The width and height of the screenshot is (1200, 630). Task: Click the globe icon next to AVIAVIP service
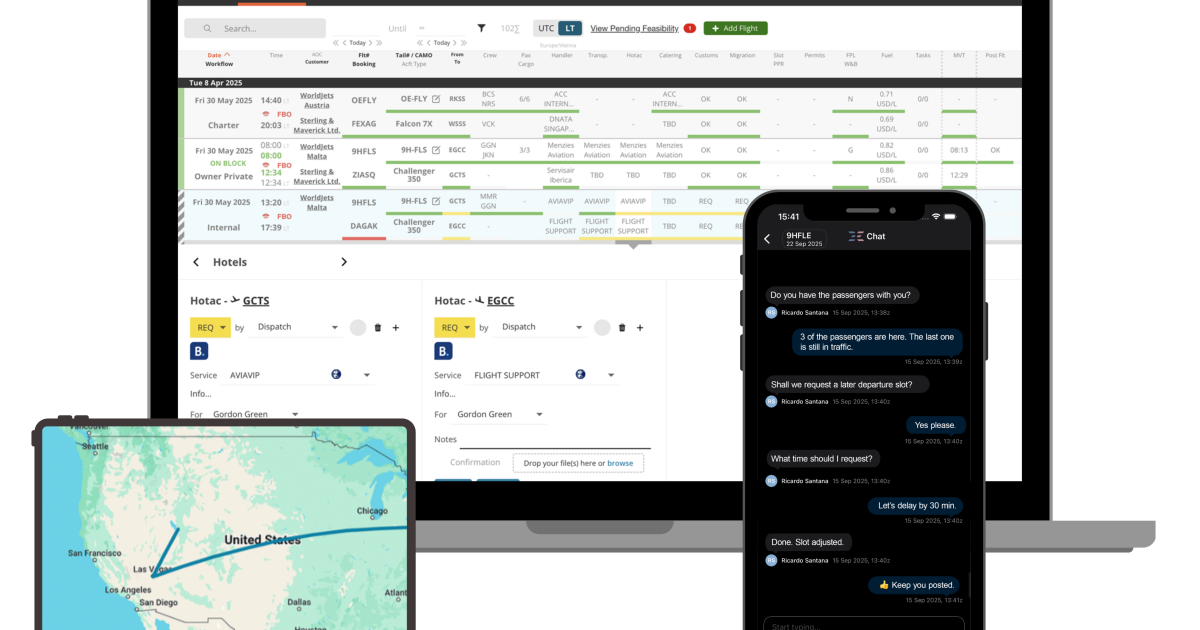(334, 374)
